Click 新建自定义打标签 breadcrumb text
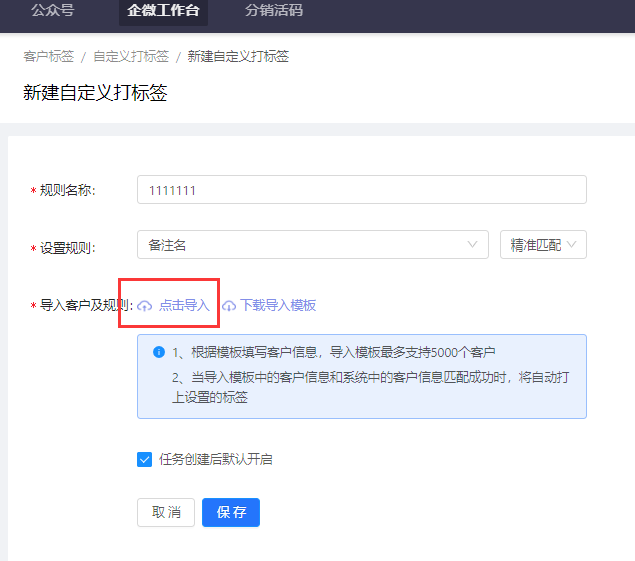635x561 pixels. coord(238,56)
